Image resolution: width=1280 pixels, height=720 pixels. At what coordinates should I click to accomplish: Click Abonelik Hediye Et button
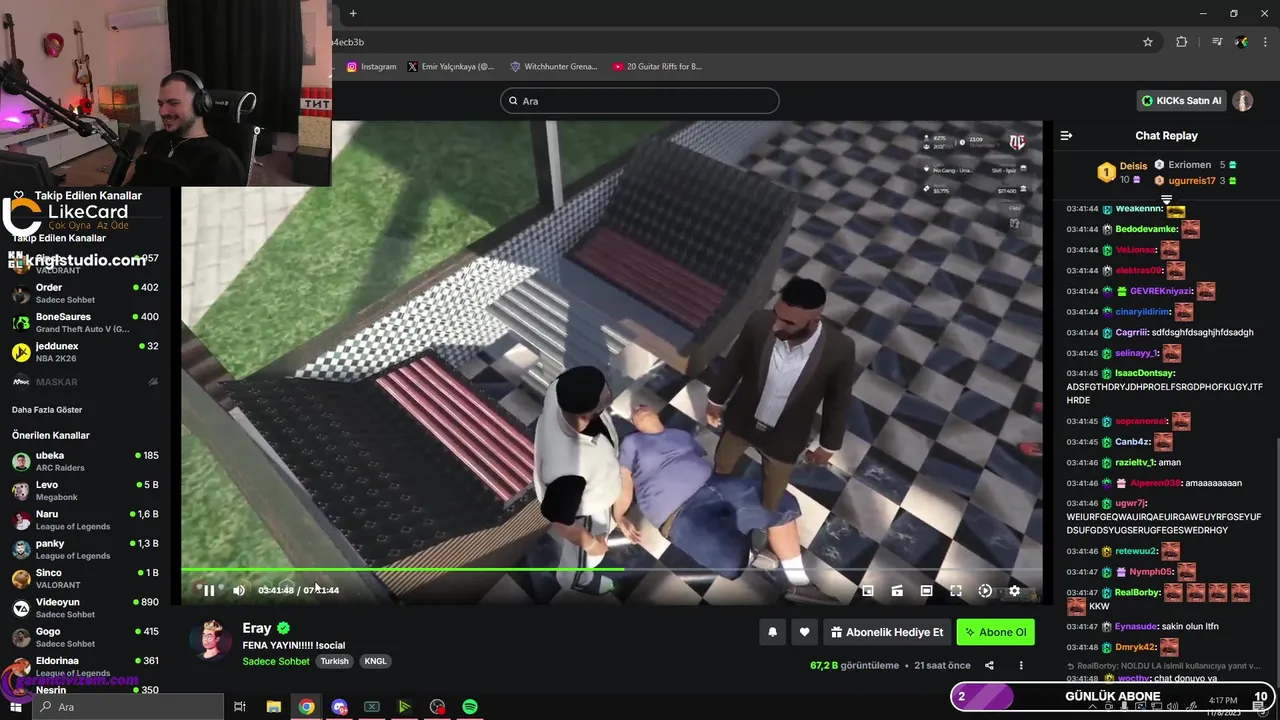click(x=886, y=632)
